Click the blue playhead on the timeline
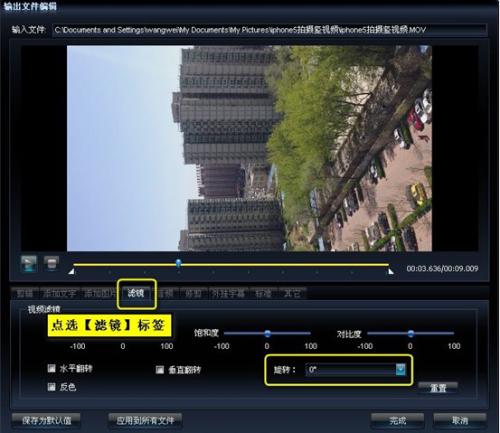Screen dimensions: 500x433 point(179,263)
